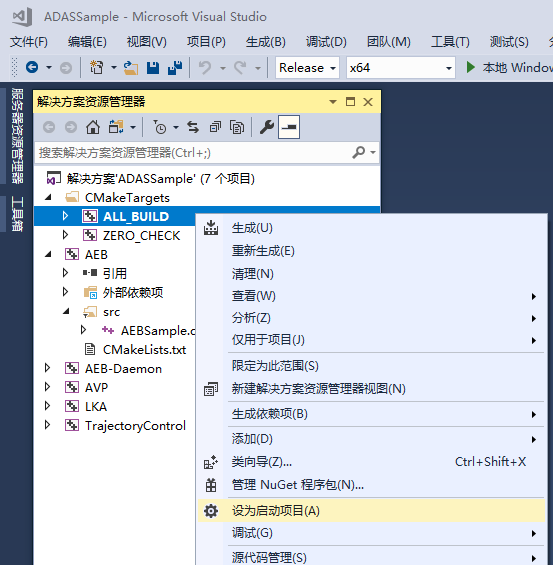The image size is (553, 565).
Task: Click the Save file icon
Action: (x=153, y=68)
